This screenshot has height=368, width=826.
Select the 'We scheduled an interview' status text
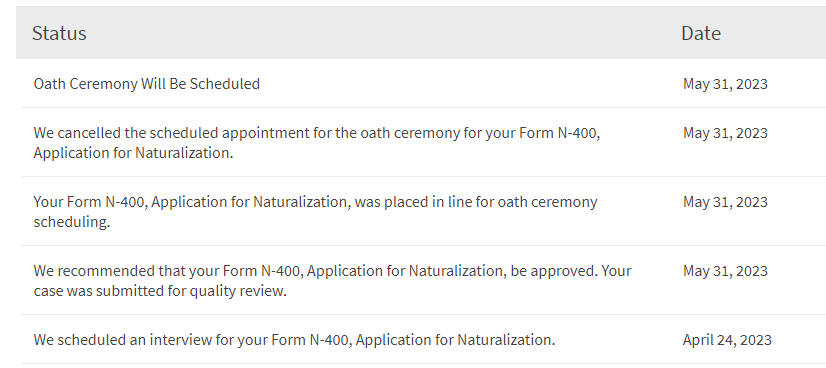[x=294, y=340]
